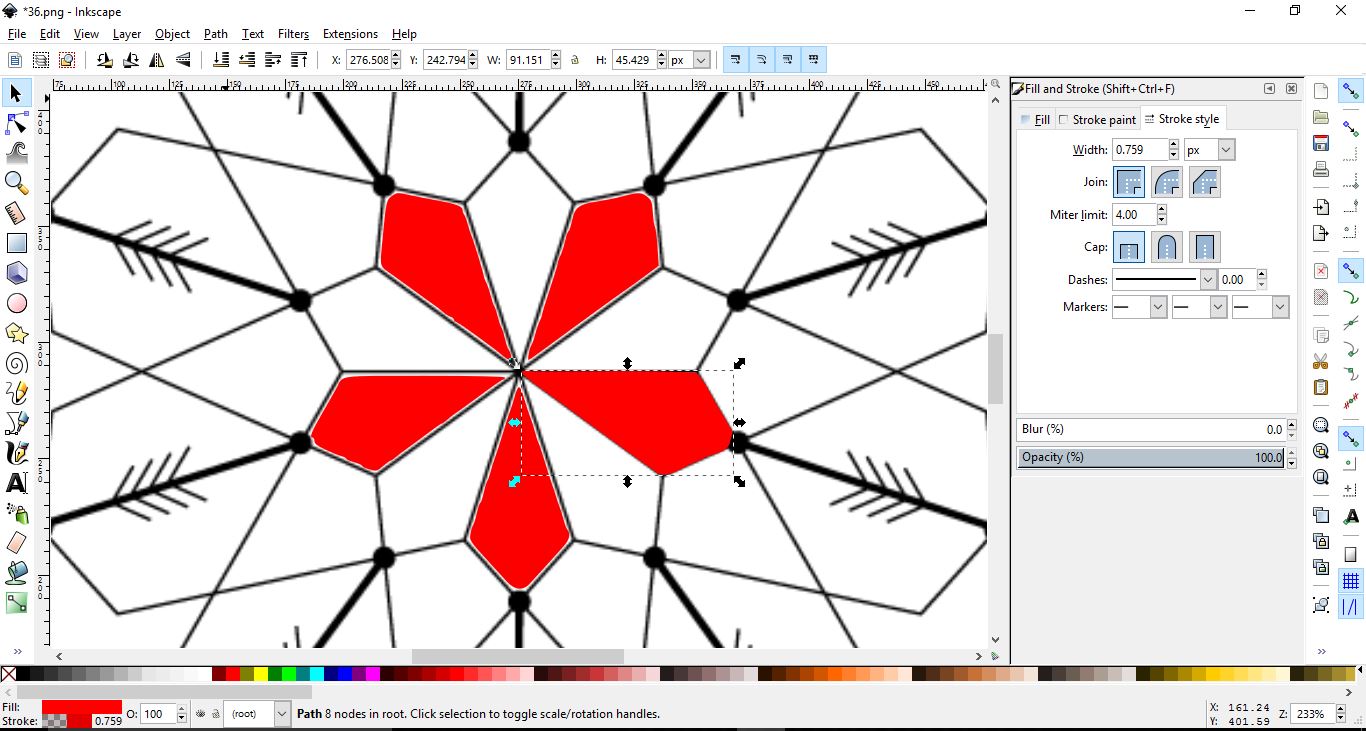Select the Spray tool

coord(16,513)
